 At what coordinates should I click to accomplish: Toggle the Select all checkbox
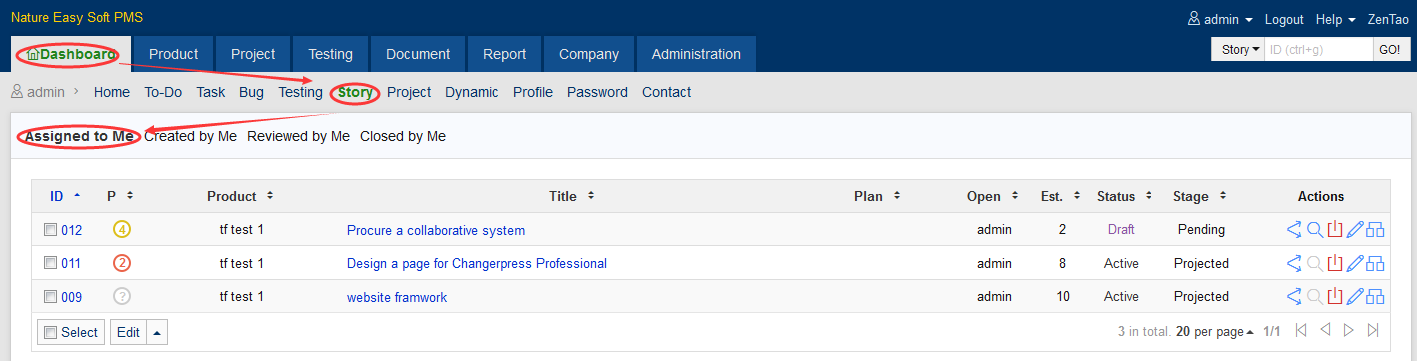51,332
